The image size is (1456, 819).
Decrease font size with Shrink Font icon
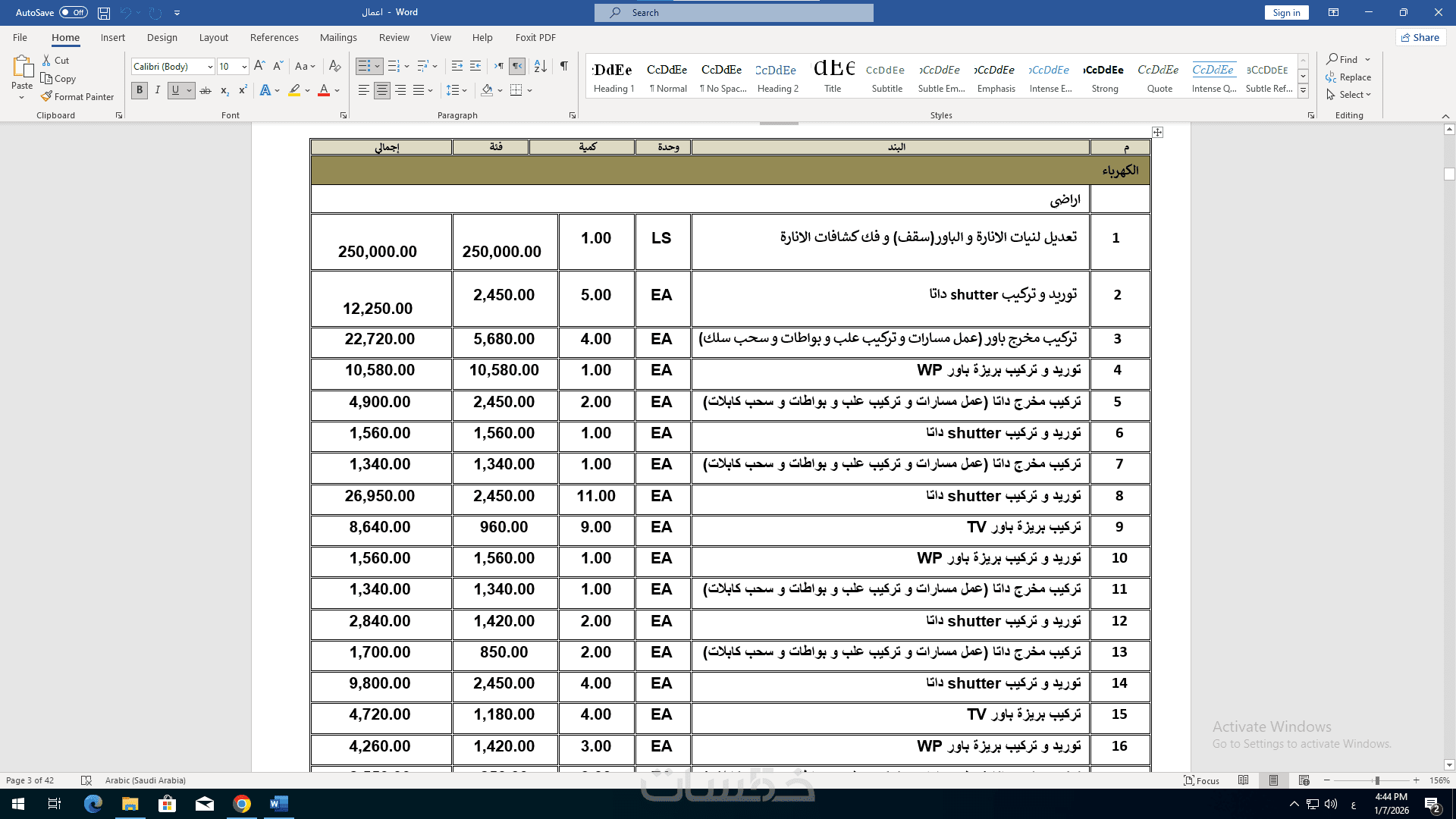pos(278,67)
